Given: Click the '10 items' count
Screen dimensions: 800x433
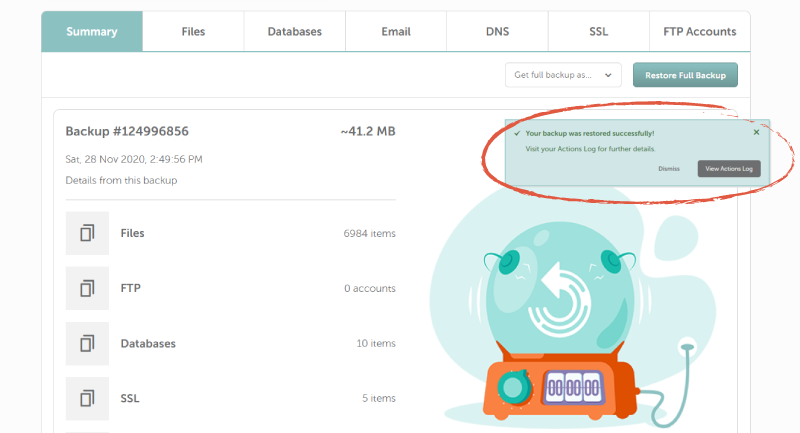Looking at the screenshot, I should pyautogui.click(x=376, y=344).
